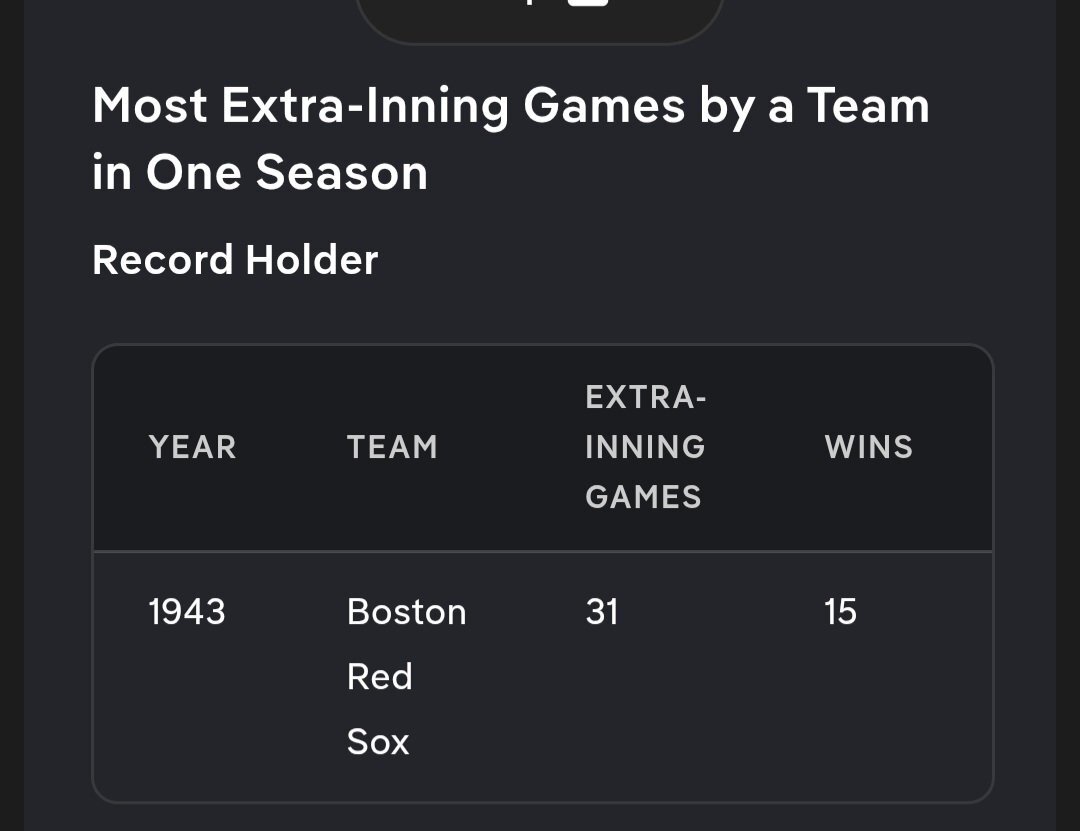Click the word "Sox" in the team cell

coord(378,742)
